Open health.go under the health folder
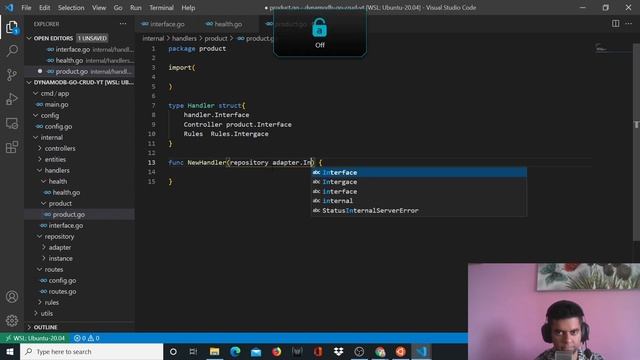Screen dimensions: 640x360 pyautogui.click(x=80, y=193)
